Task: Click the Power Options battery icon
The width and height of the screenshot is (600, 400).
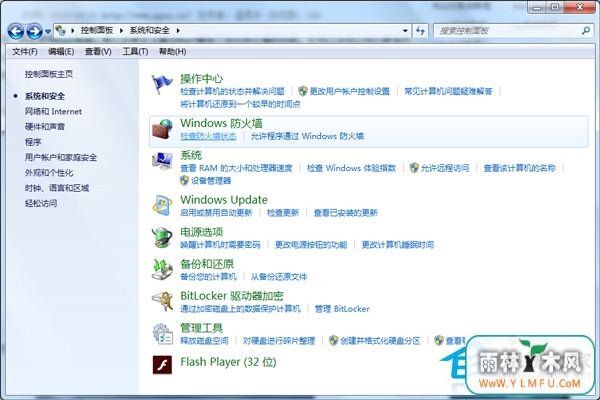Action: 162,237
